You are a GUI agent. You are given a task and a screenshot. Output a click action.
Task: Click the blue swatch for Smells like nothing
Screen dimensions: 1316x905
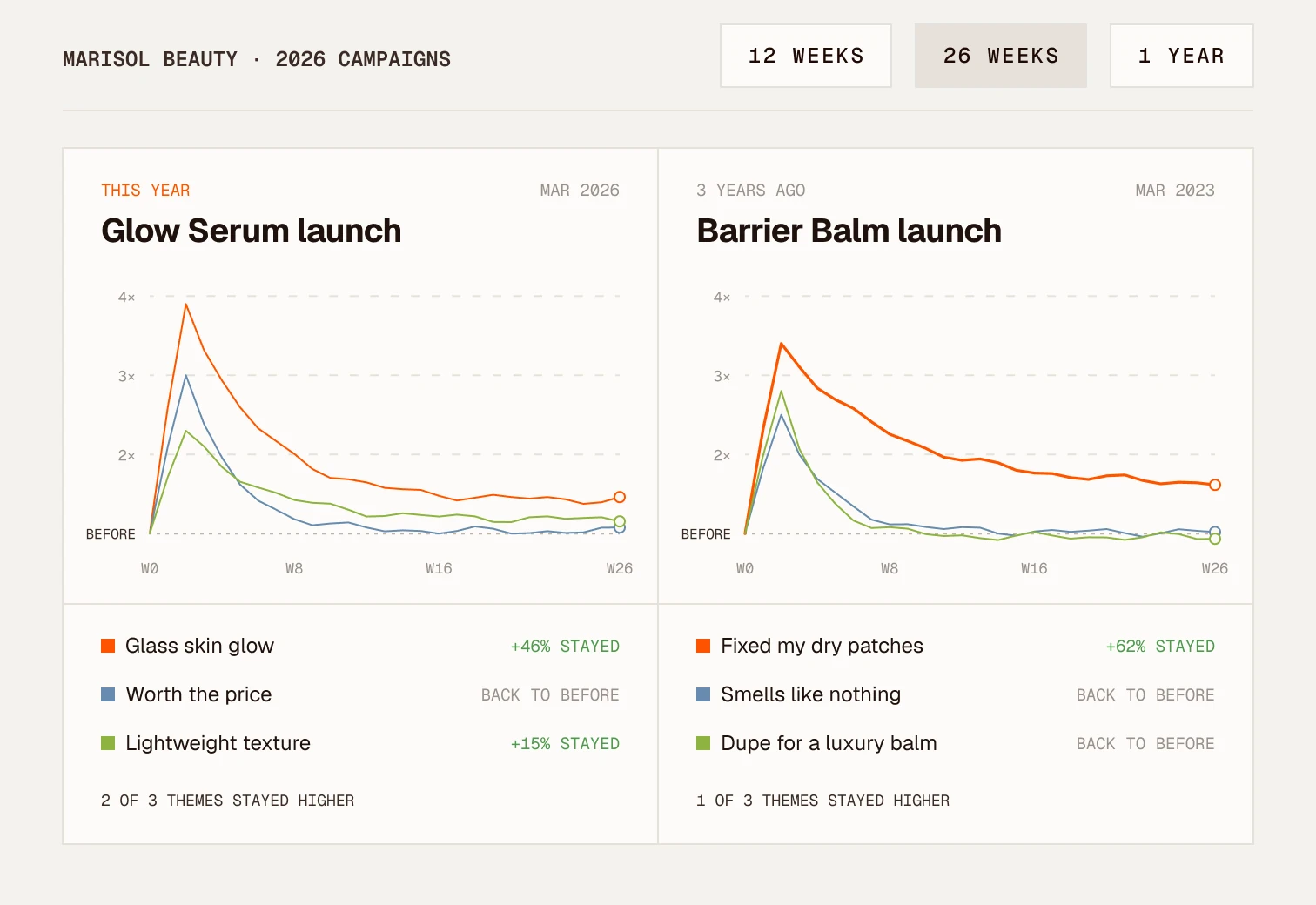point(703,694)
